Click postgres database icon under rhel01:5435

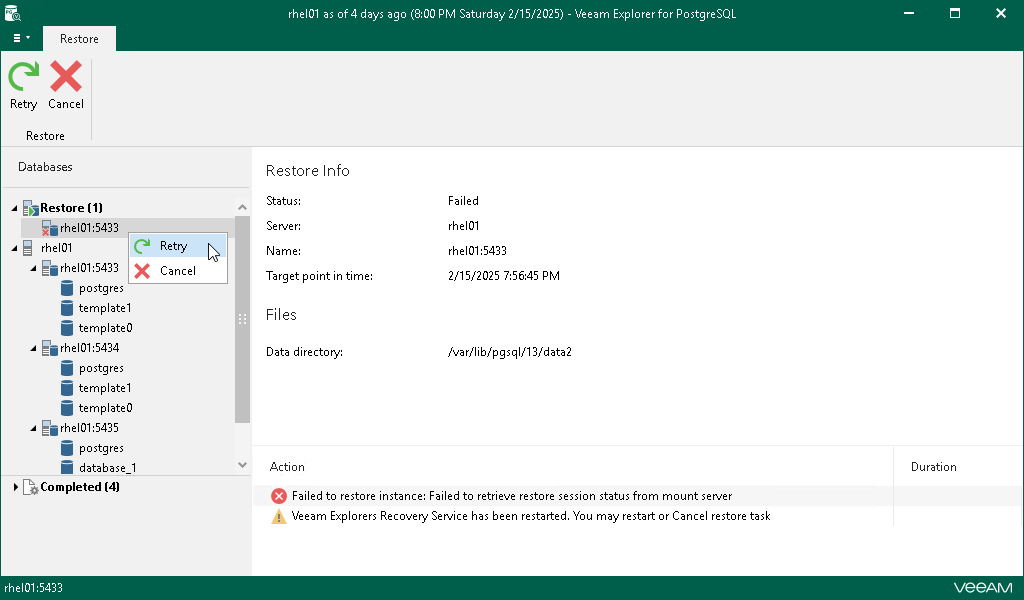(67, 449)
